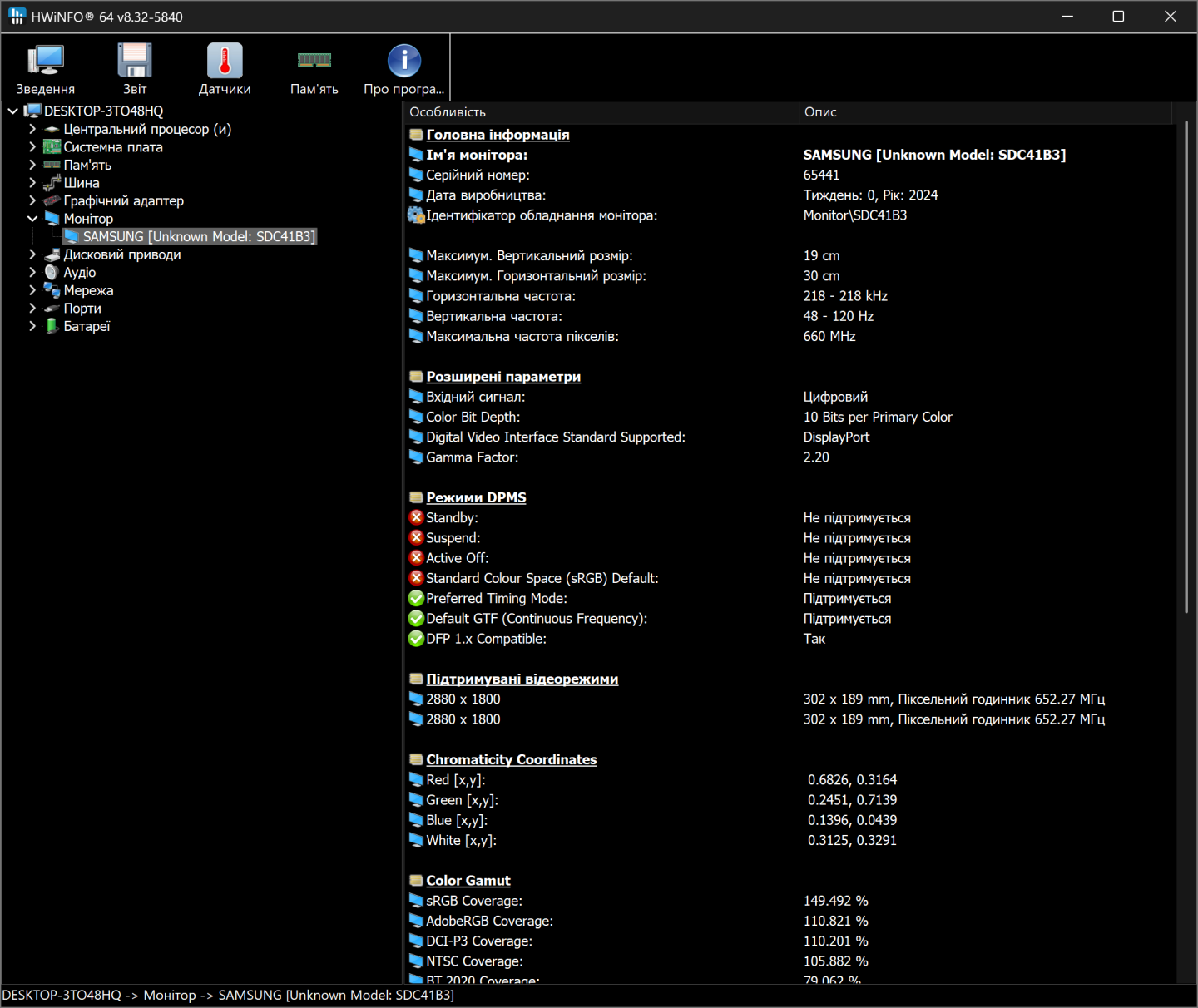Click the green check icon beside Preferred Timing Mode

click(x=416, y=598)
